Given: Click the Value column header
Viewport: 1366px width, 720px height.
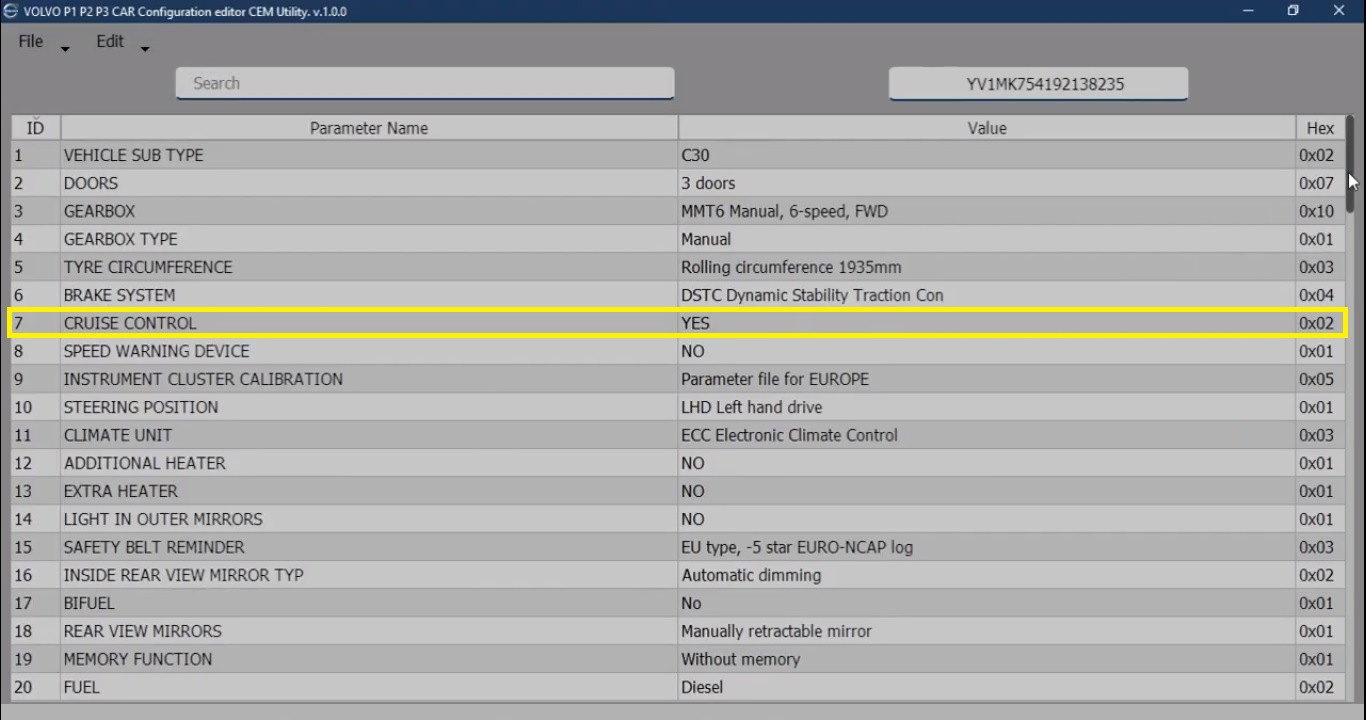Looking at the screenshot, I should (x=986, y=128).
